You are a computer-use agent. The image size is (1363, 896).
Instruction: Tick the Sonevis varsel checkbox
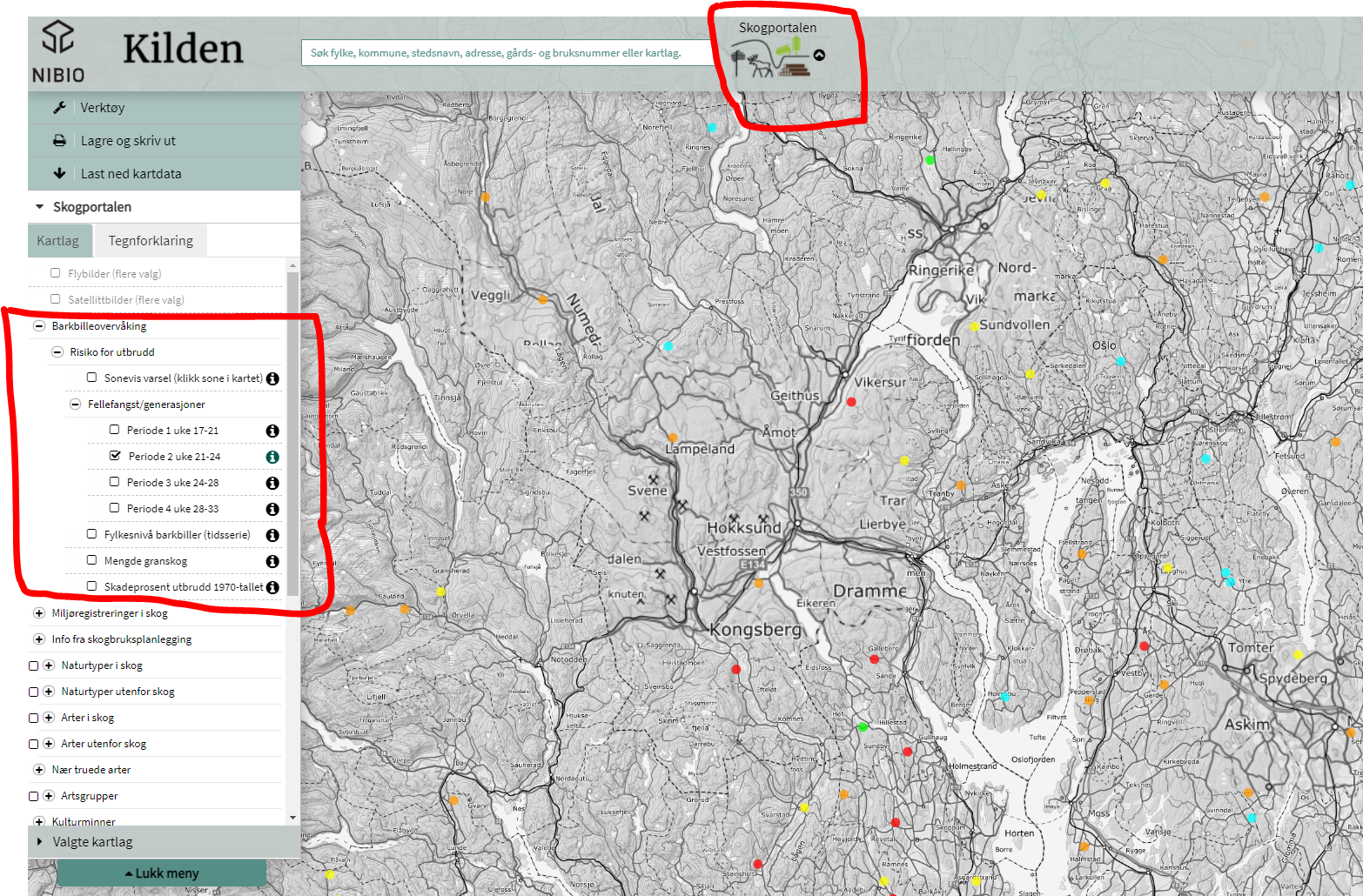(92, 378)
